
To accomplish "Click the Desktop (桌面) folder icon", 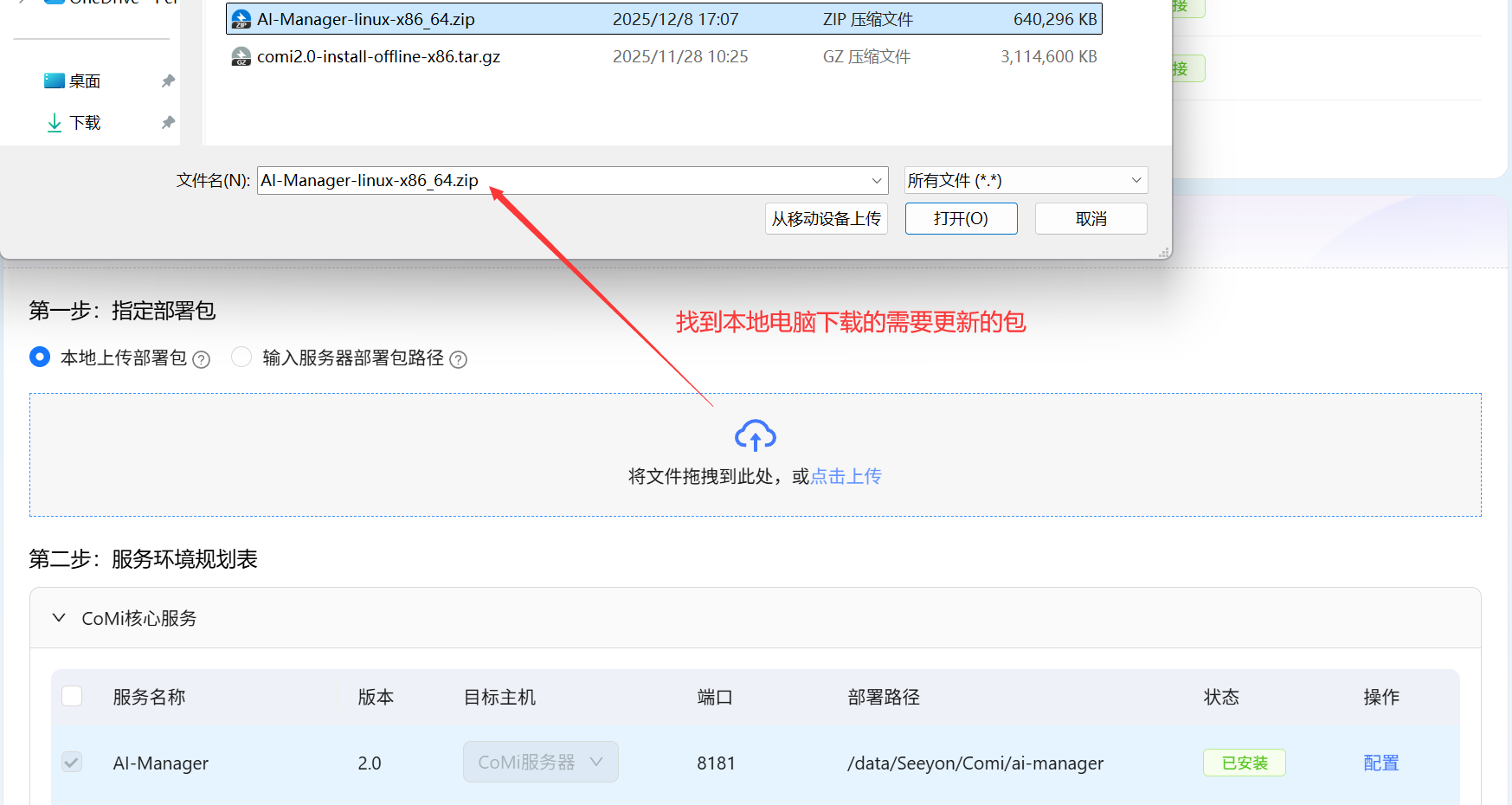I will (x=55, y=80).
